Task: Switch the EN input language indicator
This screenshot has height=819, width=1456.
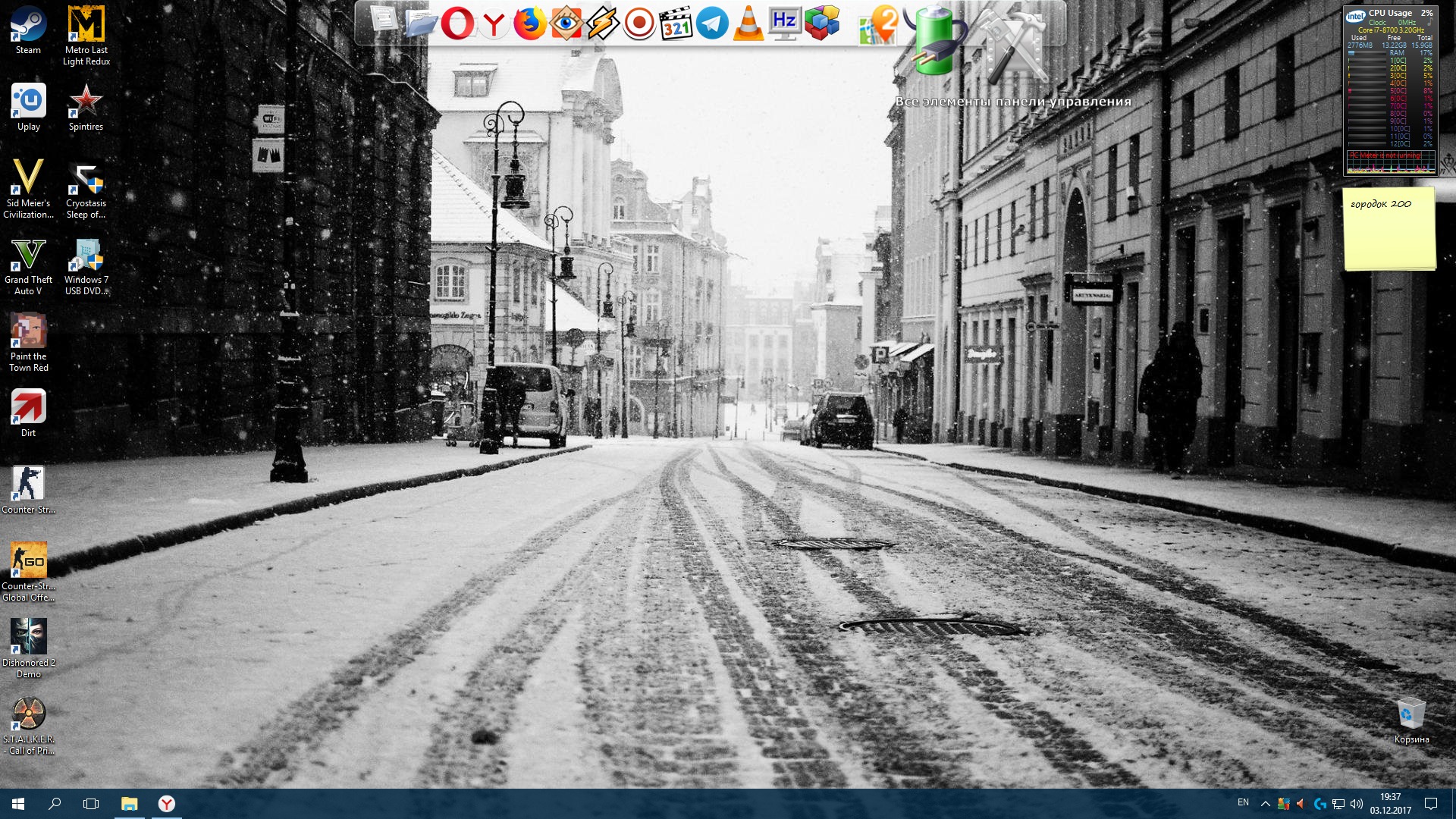Action: click(1243, 802)
